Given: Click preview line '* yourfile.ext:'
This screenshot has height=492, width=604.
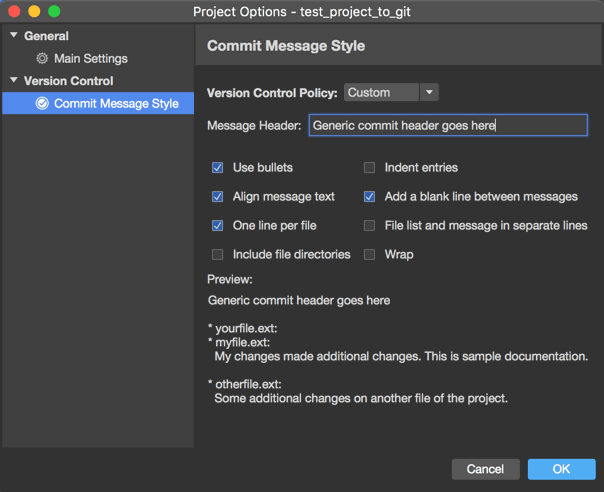Looking at the screenshot, I should tap(243, 328).
